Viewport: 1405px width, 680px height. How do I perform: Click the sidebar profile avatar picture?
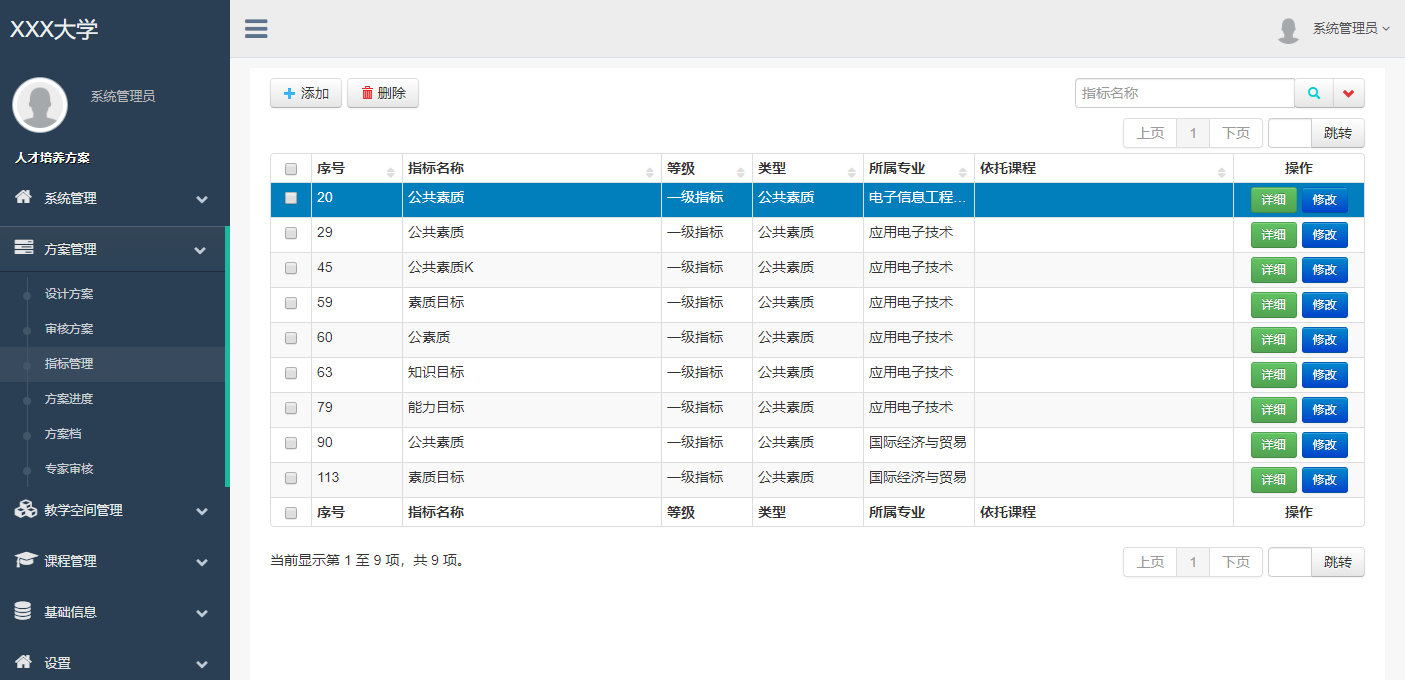pyautogui.click(x=40, y=105)
